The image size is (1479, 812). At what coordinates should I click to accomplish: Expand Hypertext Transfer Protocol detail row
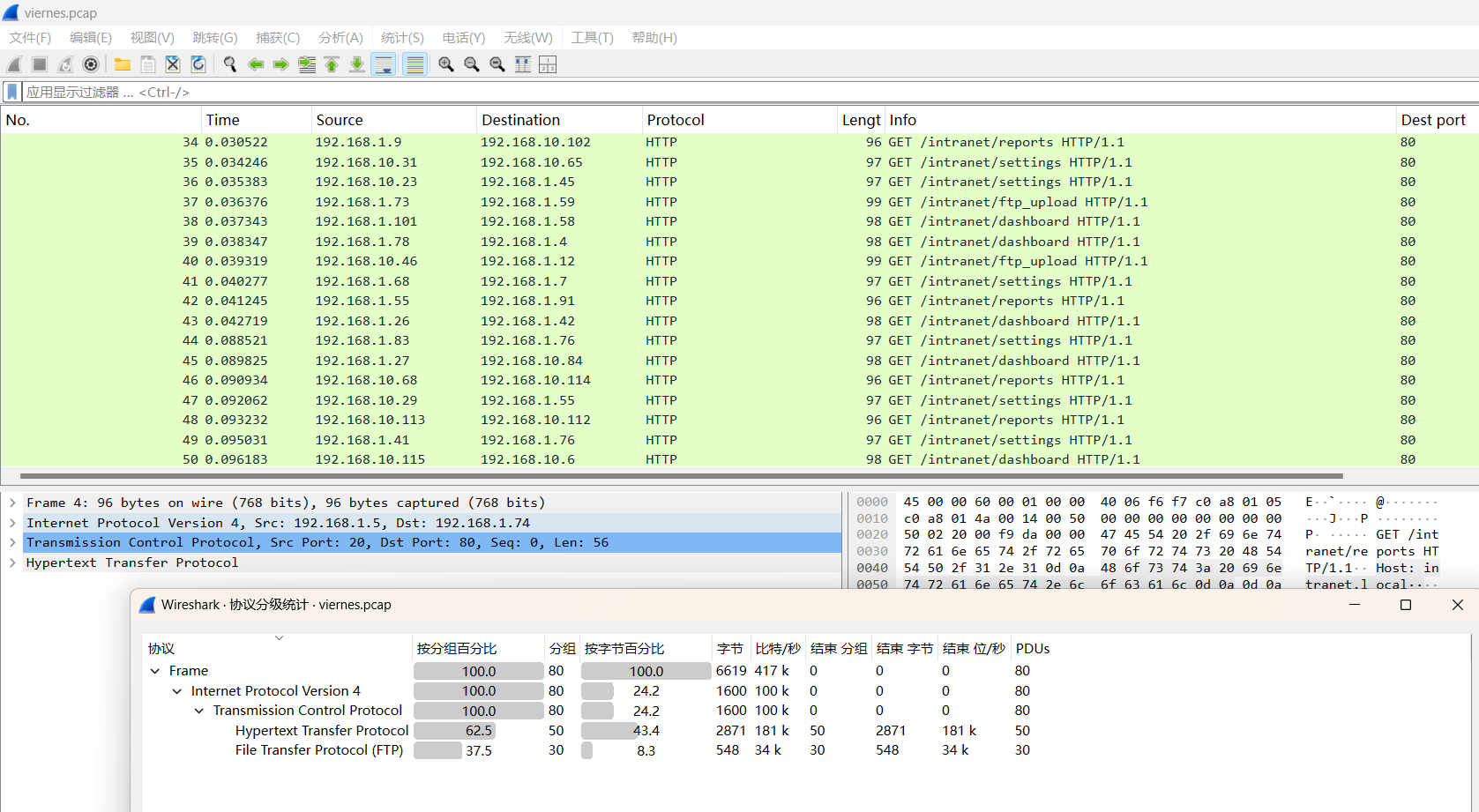click(x=12, y=562)
